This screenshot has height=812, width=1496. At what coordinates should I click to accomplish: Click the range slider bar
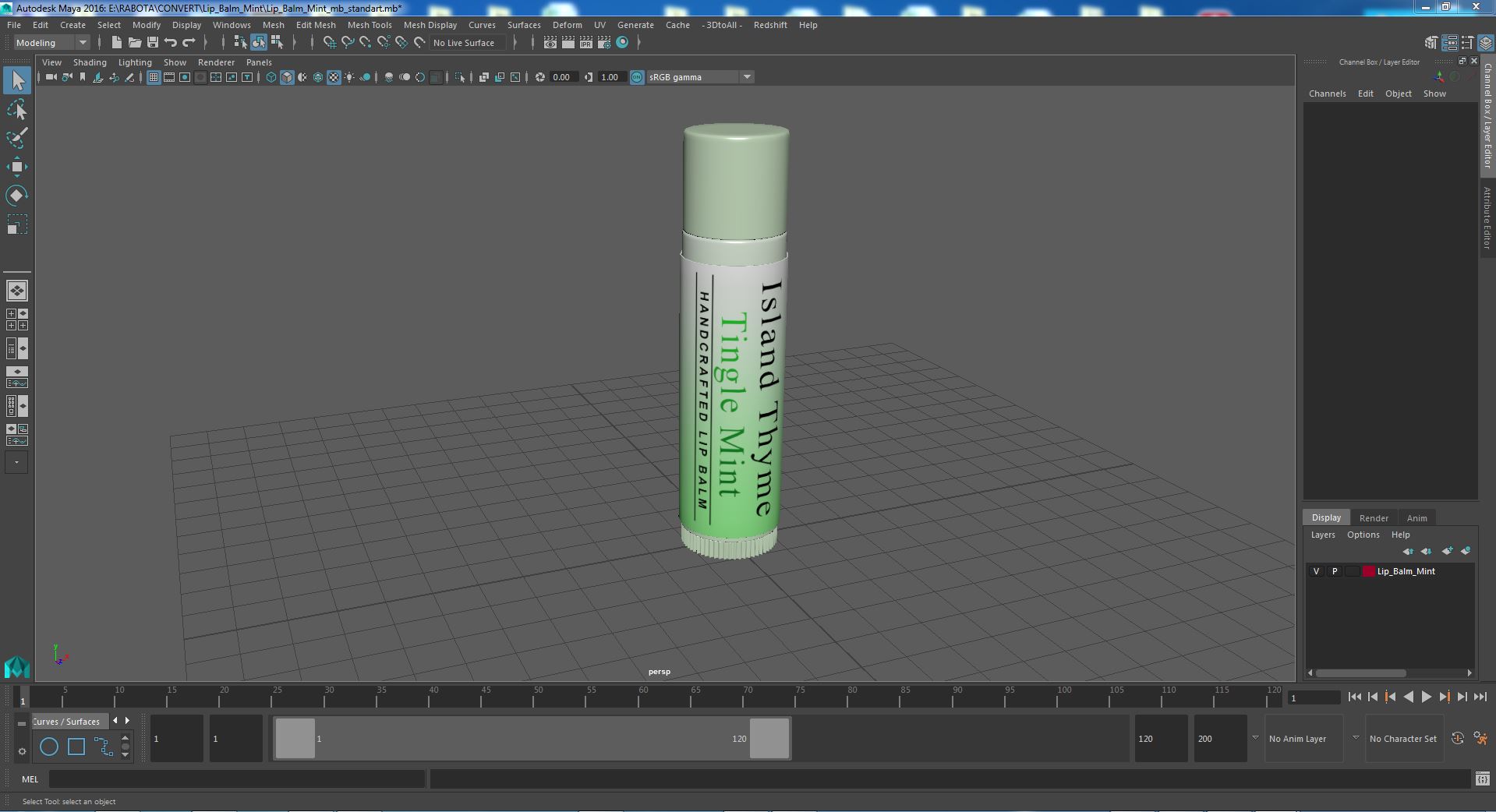coord(532,738)
